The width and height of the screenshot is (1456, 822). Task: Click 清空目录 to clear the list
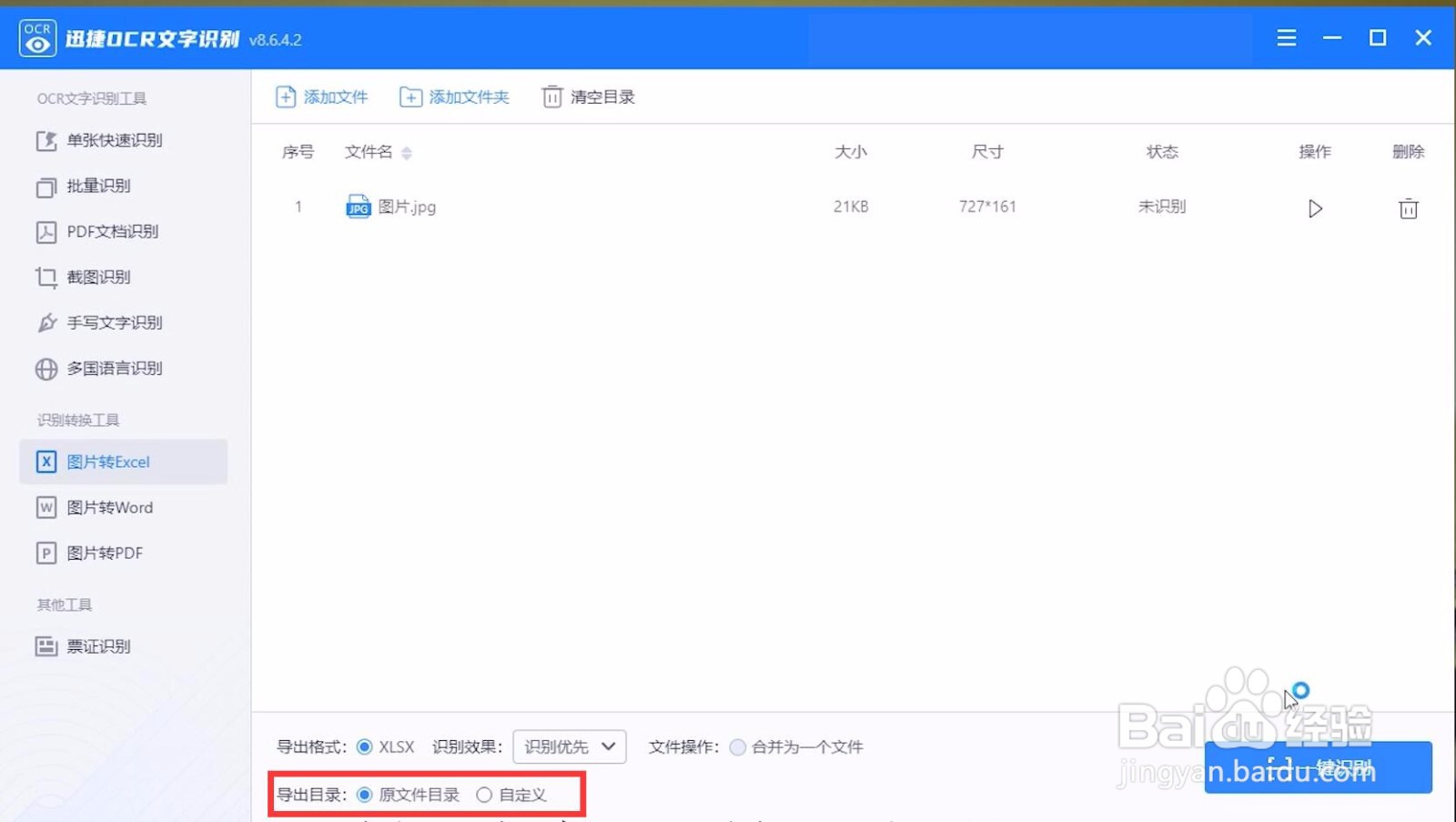coord(587,96)
